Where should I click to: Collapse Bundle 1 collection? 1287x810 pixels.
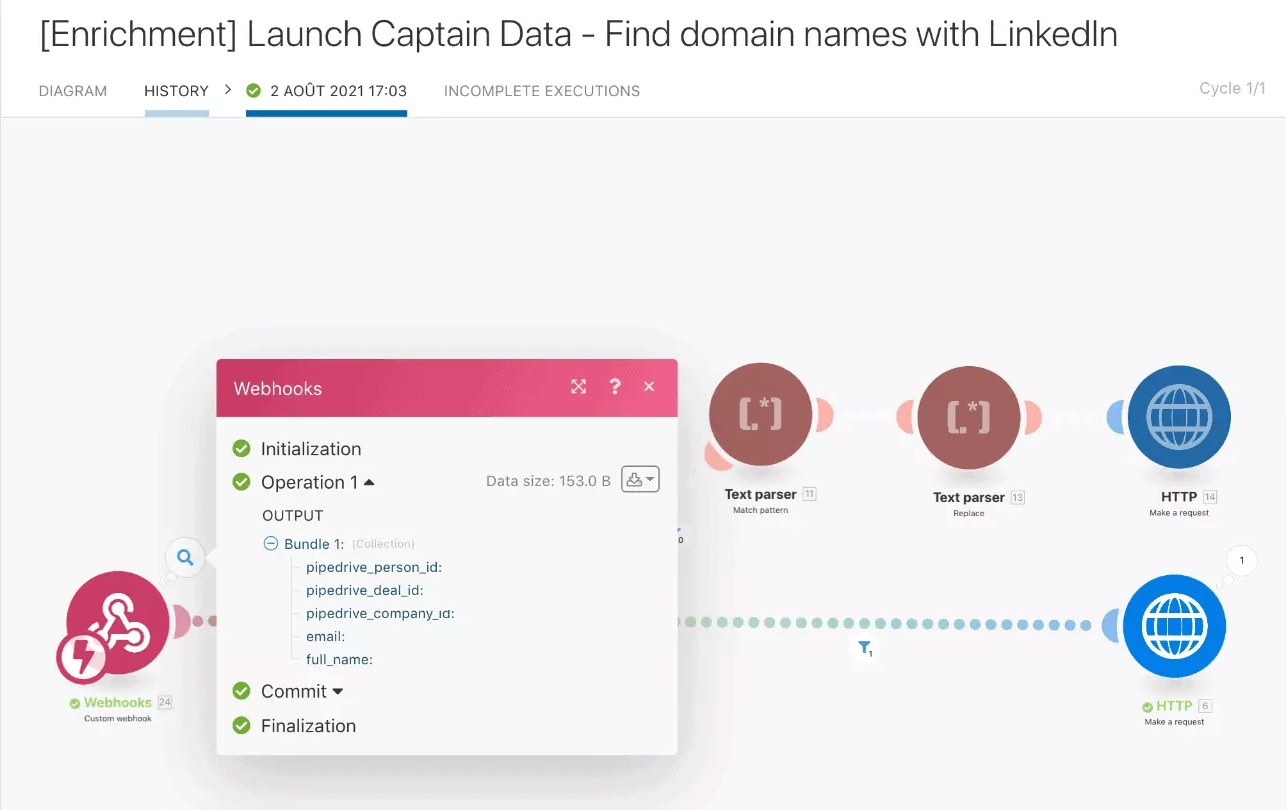tap(271, 544)
